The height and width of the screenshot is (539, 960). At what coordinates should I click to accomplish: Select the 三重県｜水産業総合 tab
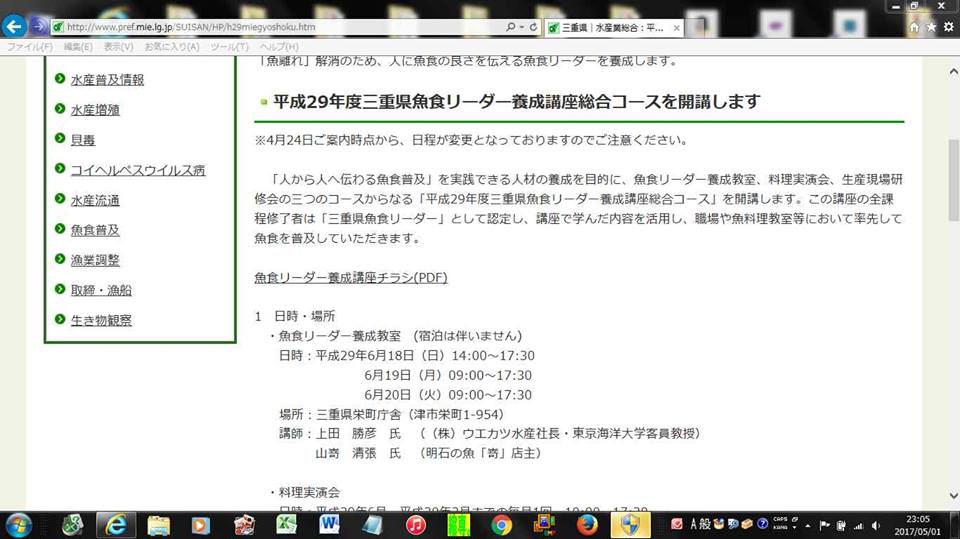click(x=612, y=28)
